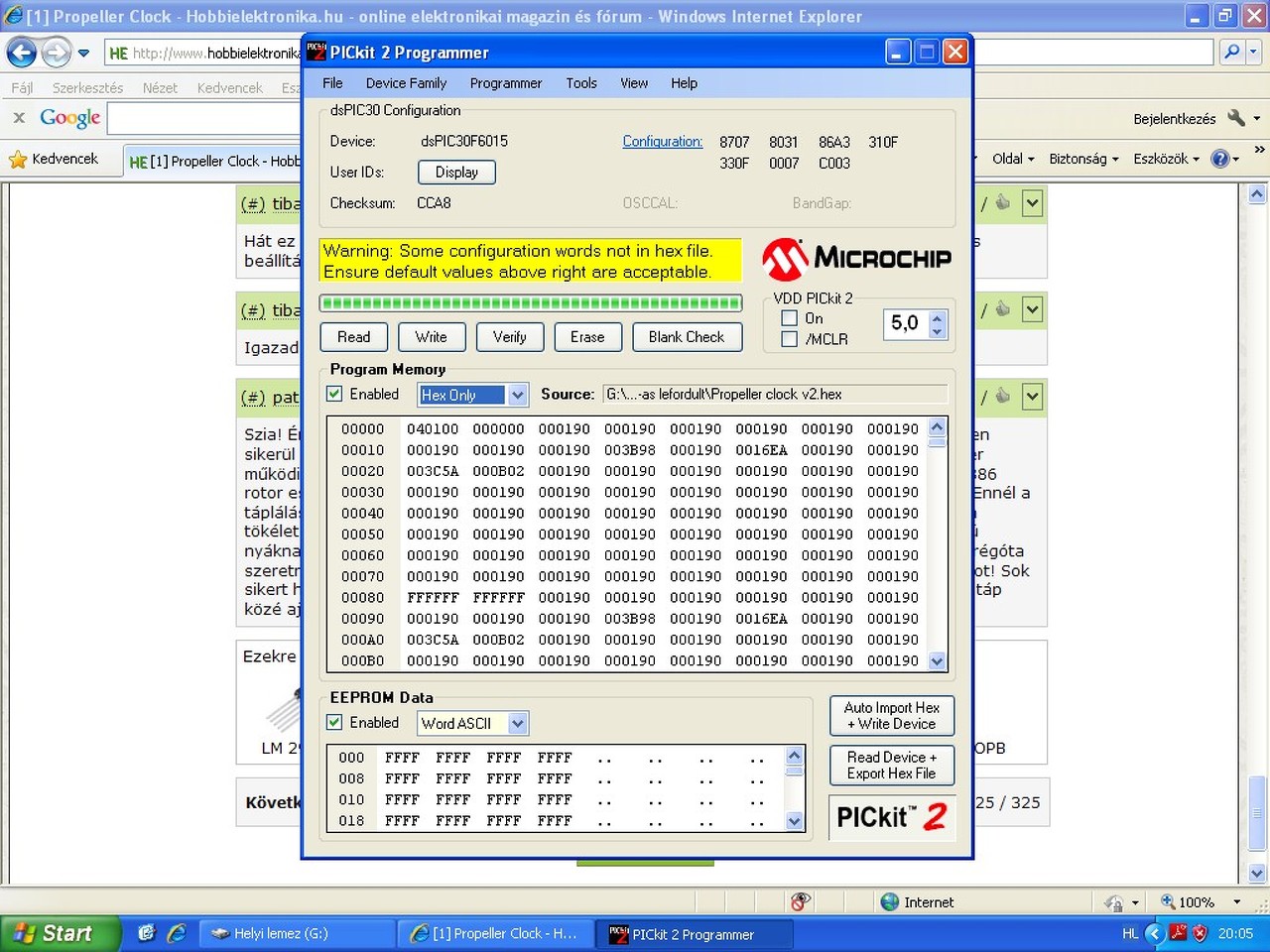Click the thumbs-up icon on the first tiba post

pyautogui.click(x=1003, y=203)
